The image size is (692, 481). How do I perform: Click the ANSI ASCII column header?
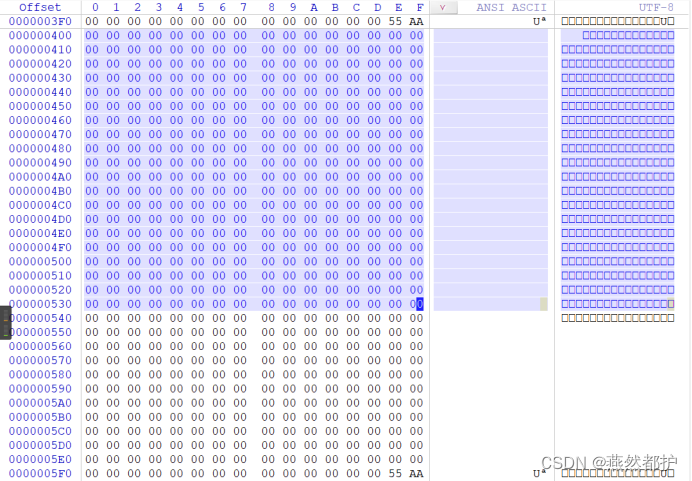[511, 8]
